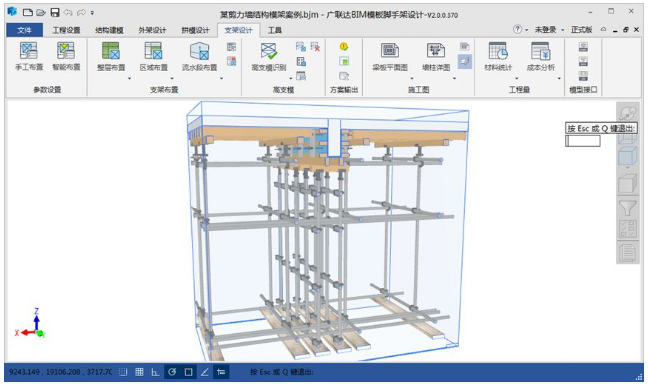Image resolution: width=649 pixels, height=386 pixels.
Task: Toggle the angle tracking button in status bar
Action: click(204, 372)
